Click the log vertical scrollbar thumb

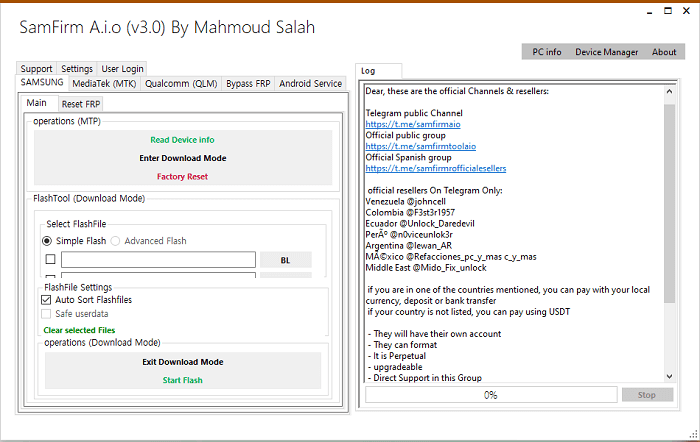click(669, 203)
